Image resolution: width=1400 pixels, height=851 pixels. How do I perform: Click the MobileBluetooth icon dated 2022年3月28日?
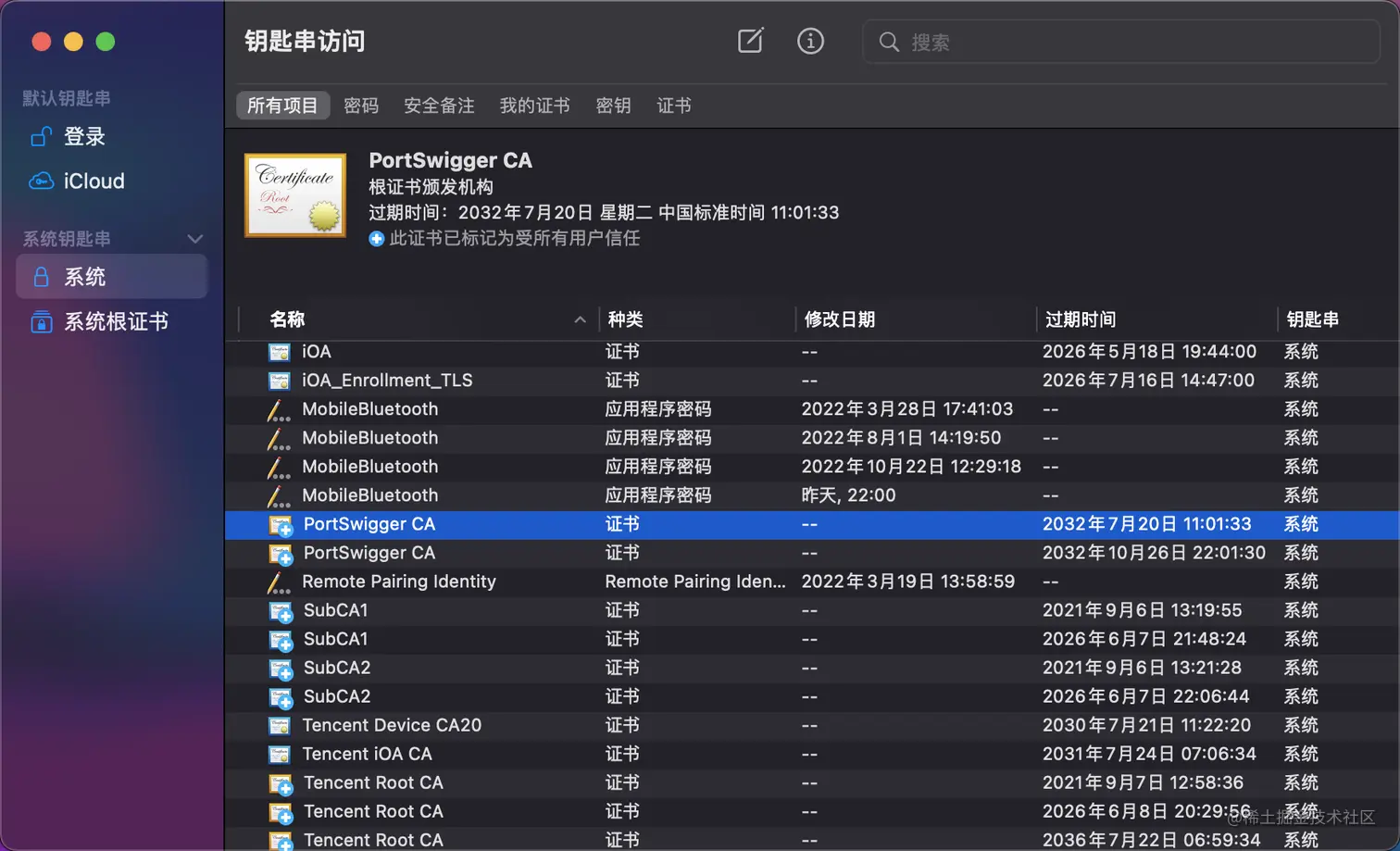pos(278,410)
